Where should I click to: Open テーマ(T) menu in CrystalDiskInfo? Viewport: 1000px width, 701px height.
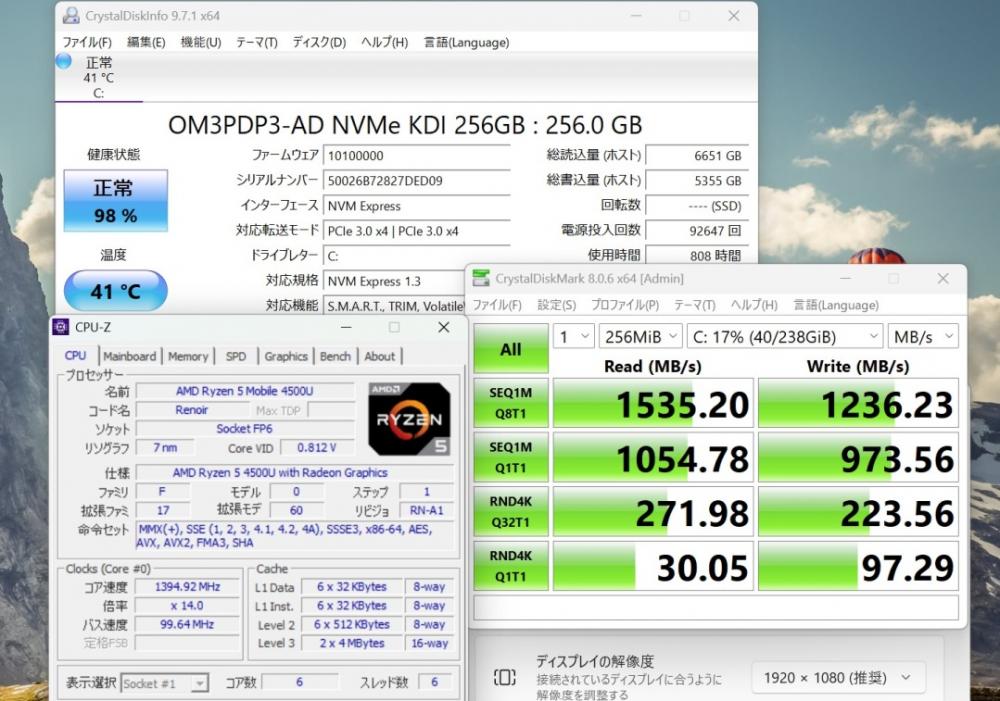257,43
